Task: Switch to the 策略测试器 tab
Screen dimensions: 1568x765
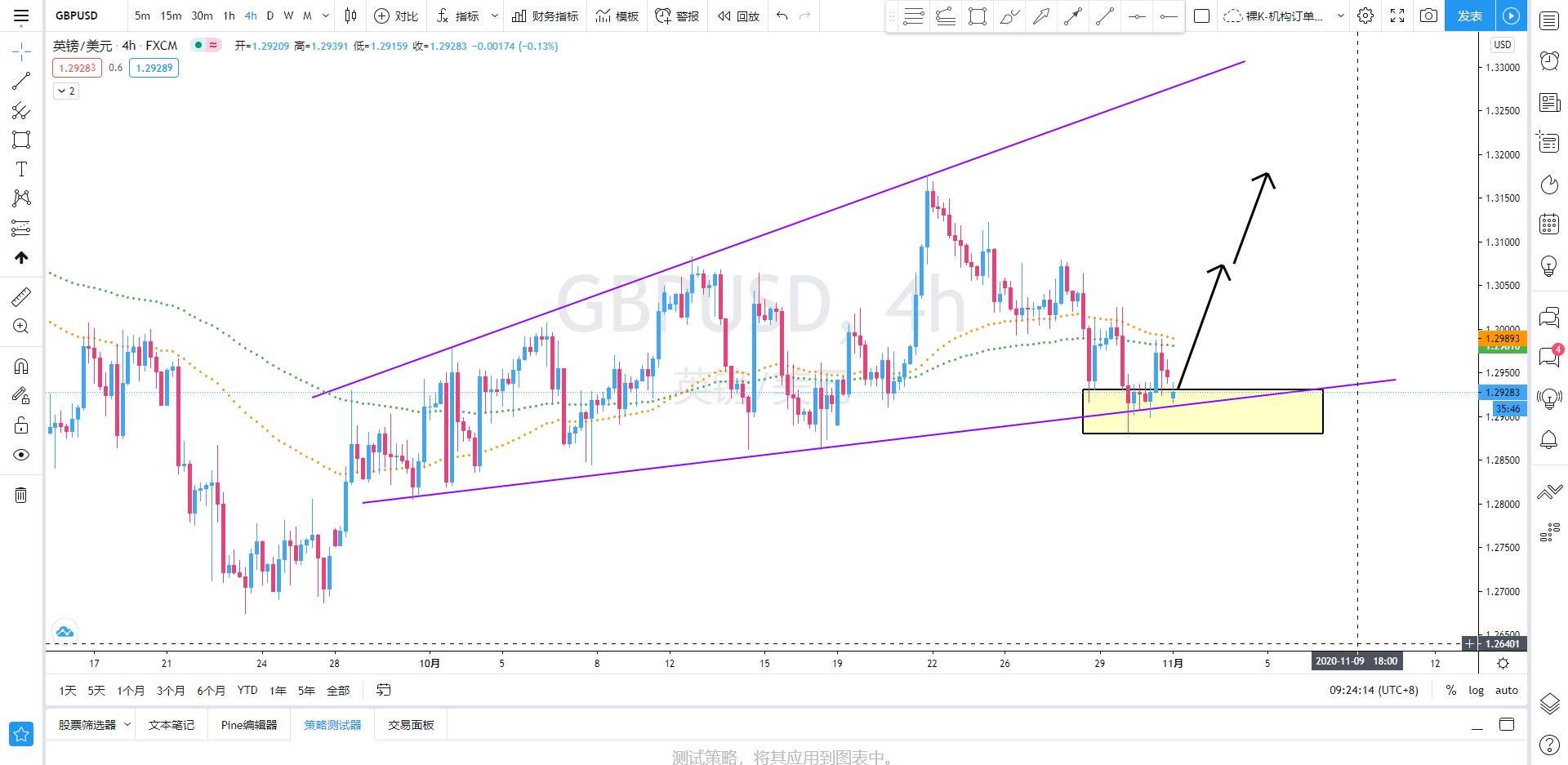Action: [332, 725]
